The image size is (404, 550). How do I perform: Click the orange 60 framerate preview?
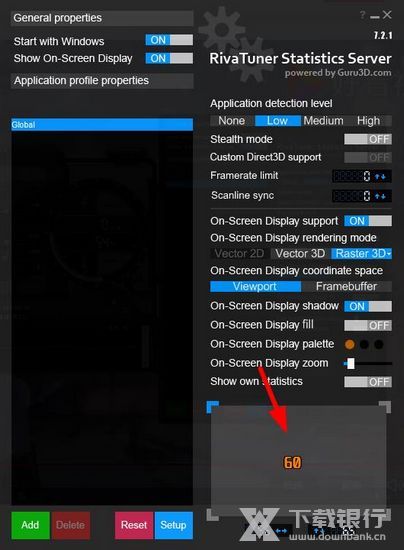pyautogui.click(x=292, y=462)
